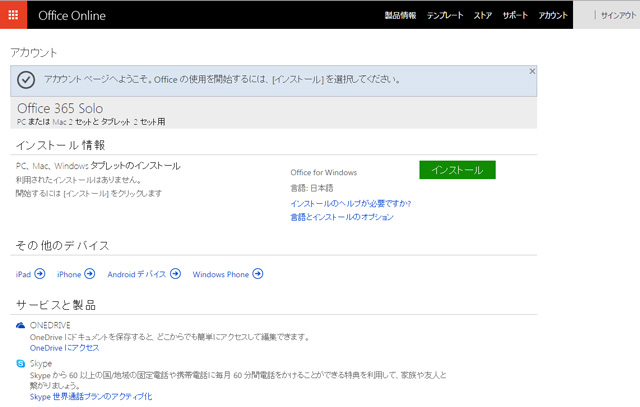Click the その他のデバイス section heading
The image size is (640, 407).
pos(62,245)
